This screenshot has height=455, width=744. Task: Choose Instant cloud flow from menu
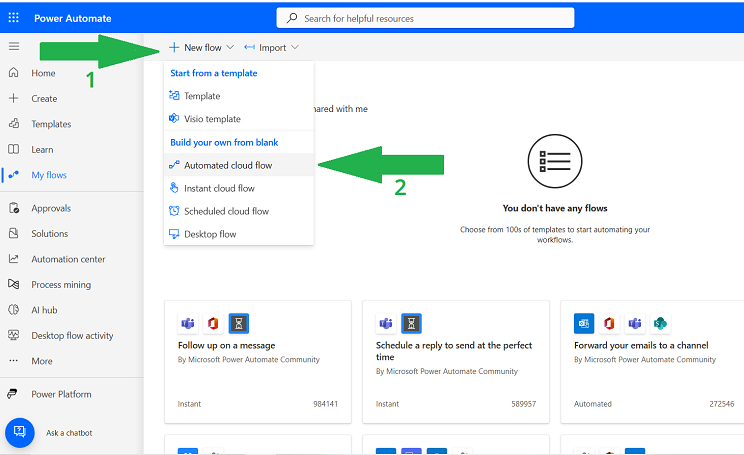(219, 188)
